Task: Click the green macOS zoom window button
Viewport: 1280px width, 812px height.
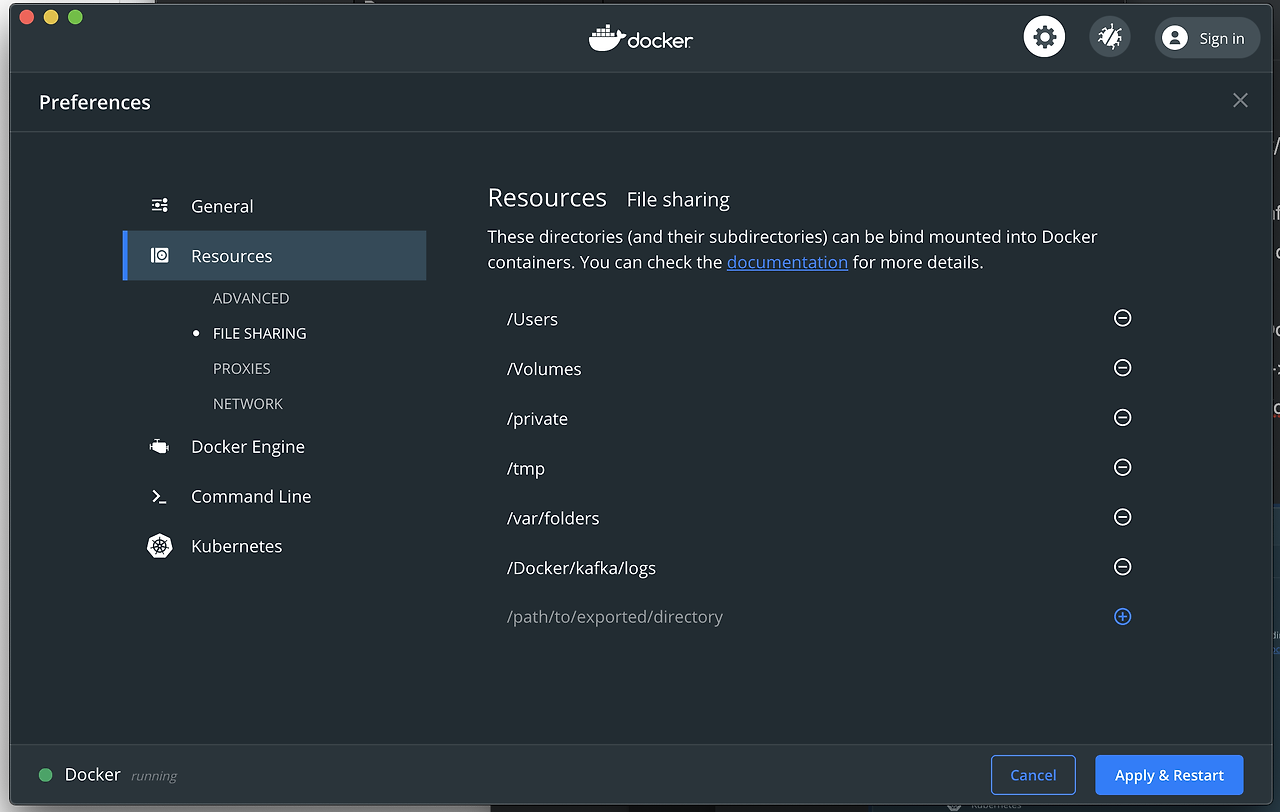Action: pyautogui.click(x=75, y=17)
